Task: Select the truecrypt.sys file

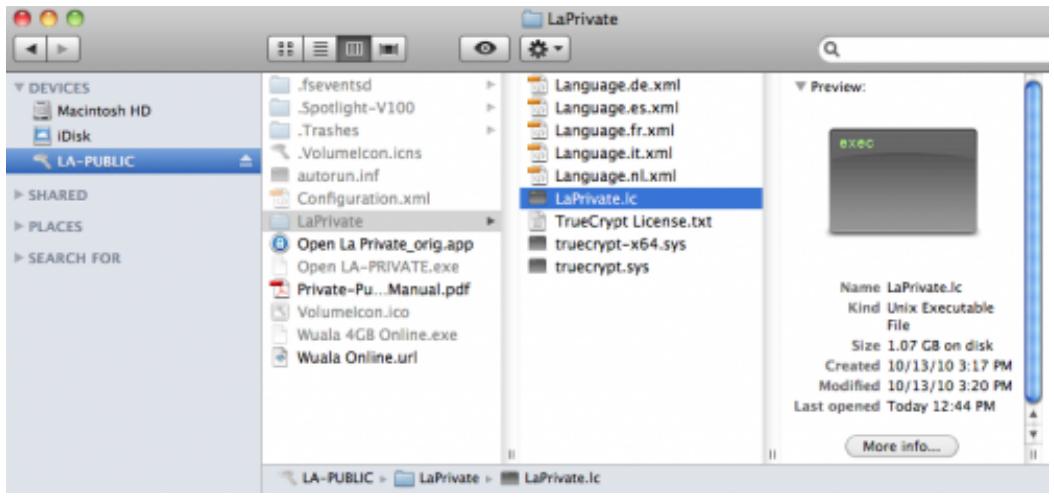Action: tap(641, 267)
